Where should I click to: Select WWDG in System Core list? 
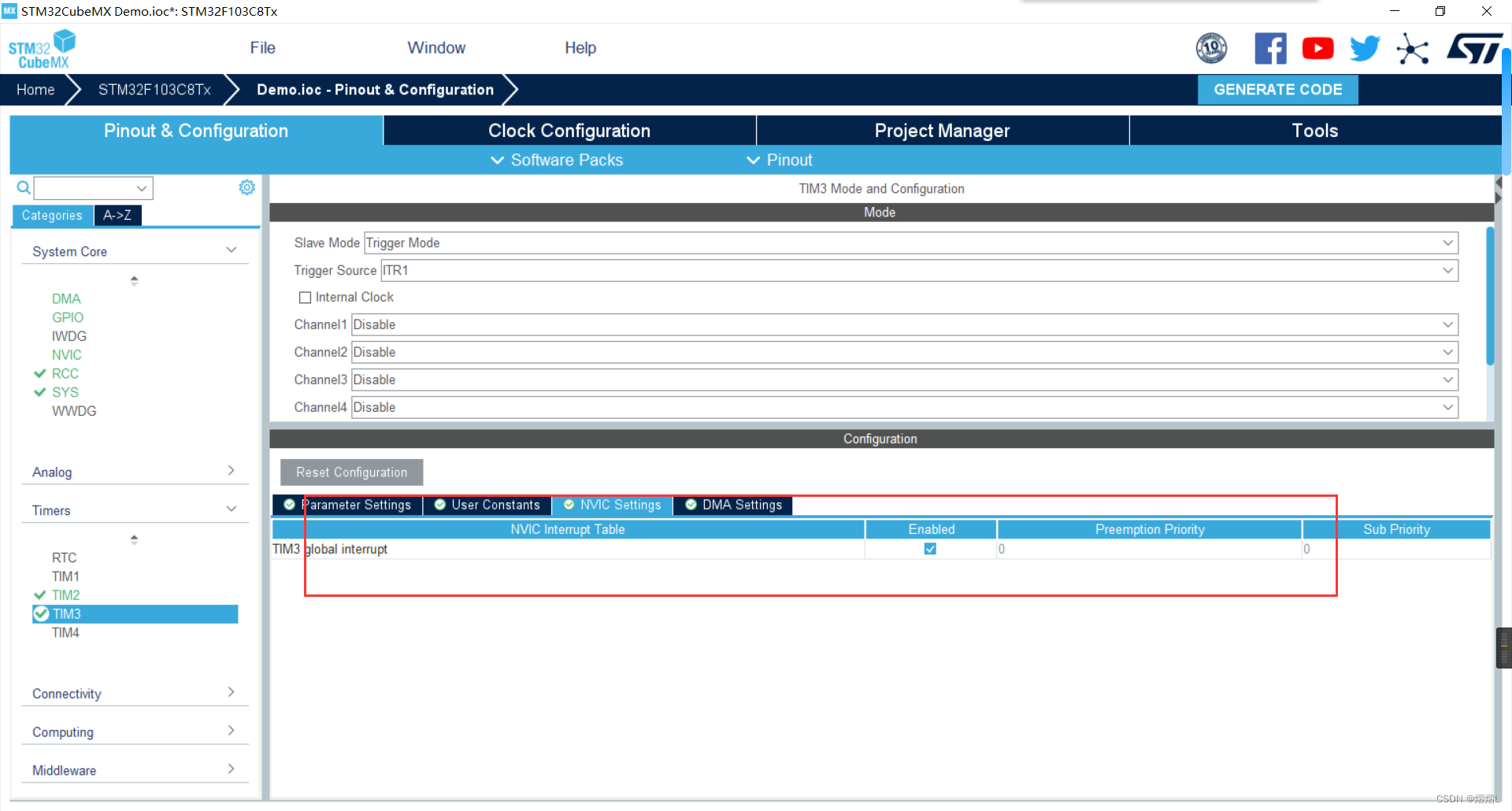[74, 411]
